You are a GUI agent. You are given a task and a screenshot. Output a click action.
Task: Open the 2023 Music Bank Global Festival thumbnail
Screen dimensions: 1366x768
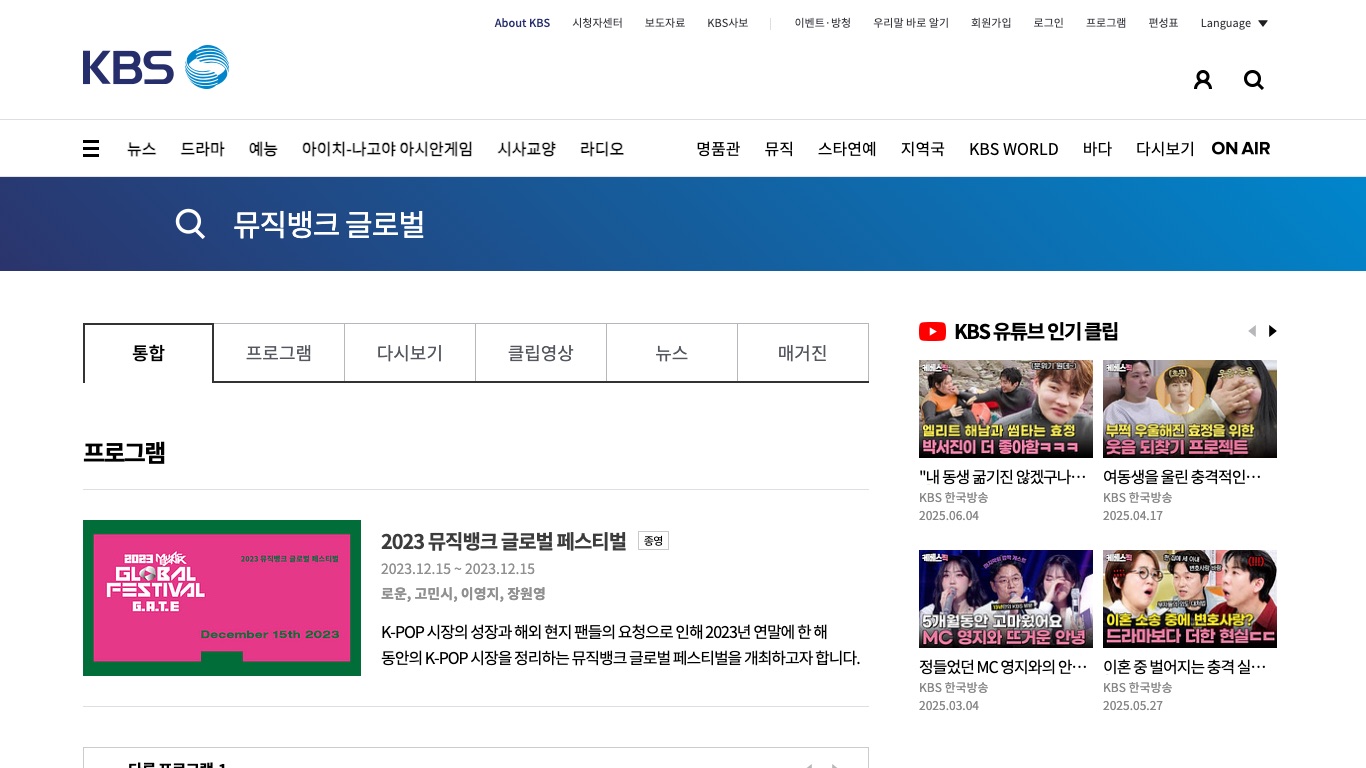(x=222, y=598)
